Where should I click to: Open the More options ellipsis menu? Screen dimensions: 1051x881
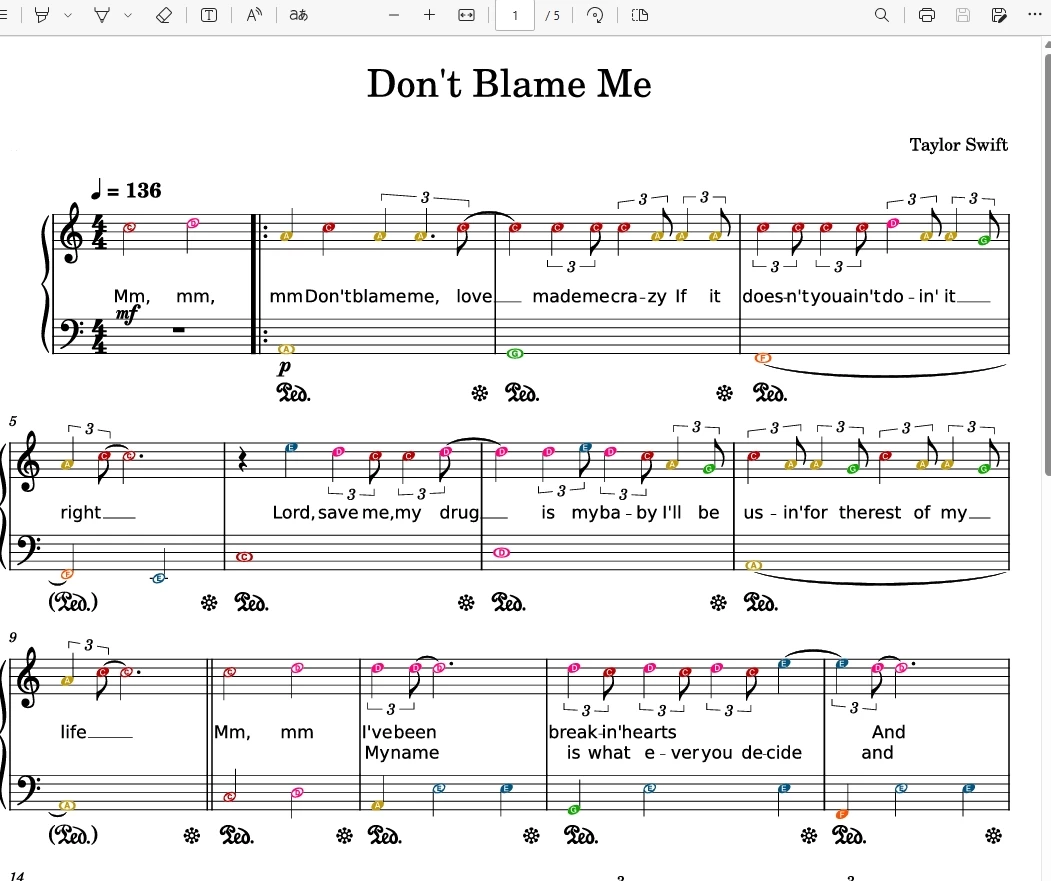pyautogui.click(x=1035, y=15)
